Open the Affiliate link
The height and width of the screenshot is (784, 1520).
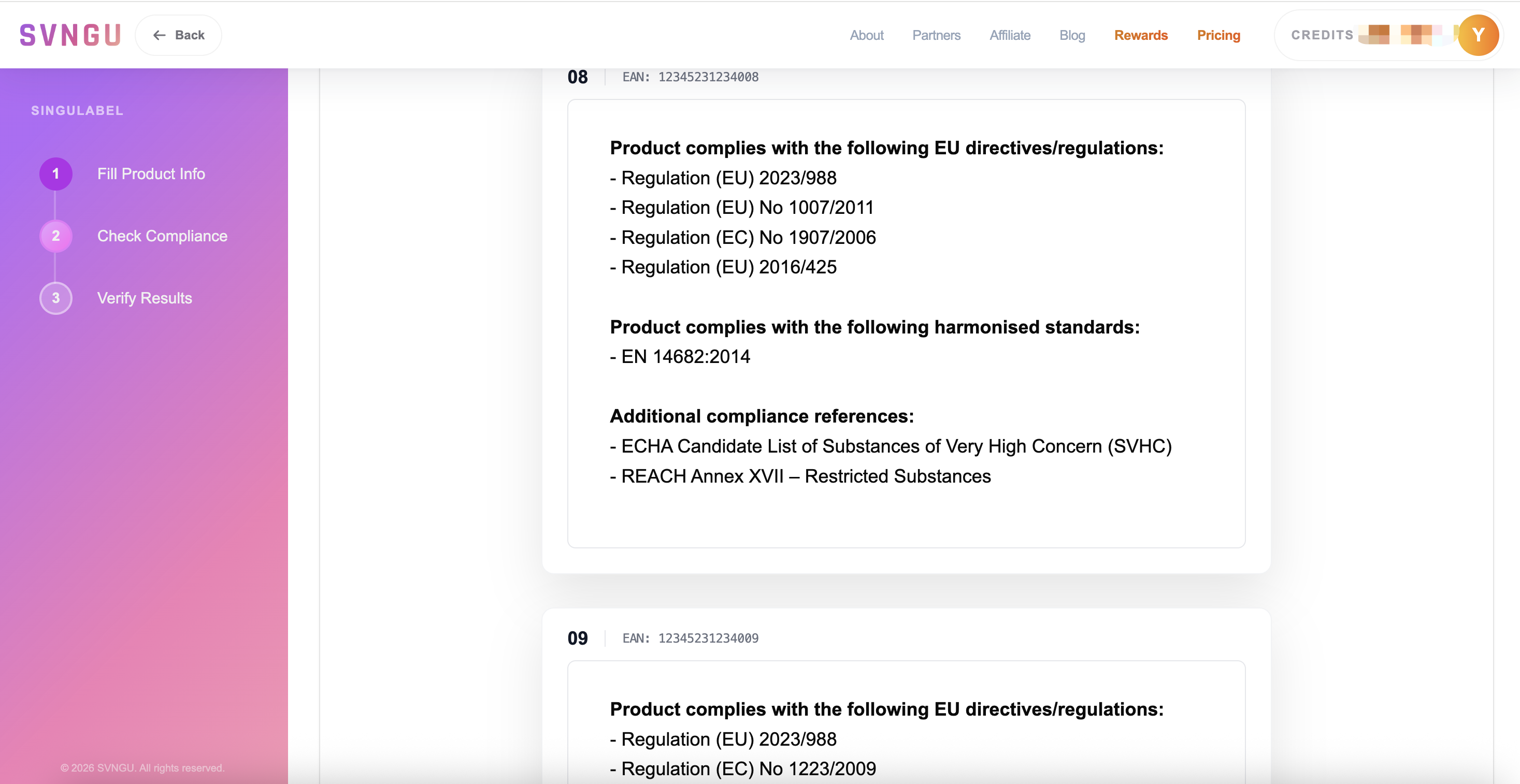pos(1010,35)
